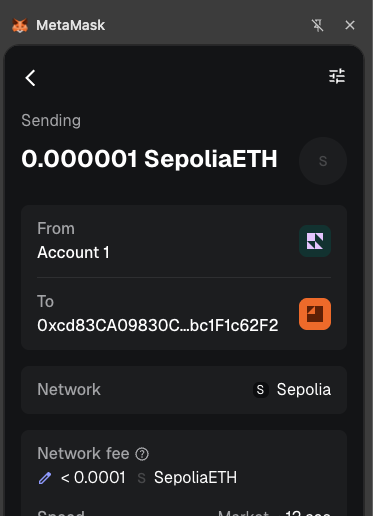Click the Network row label

(x=69, y=390)
